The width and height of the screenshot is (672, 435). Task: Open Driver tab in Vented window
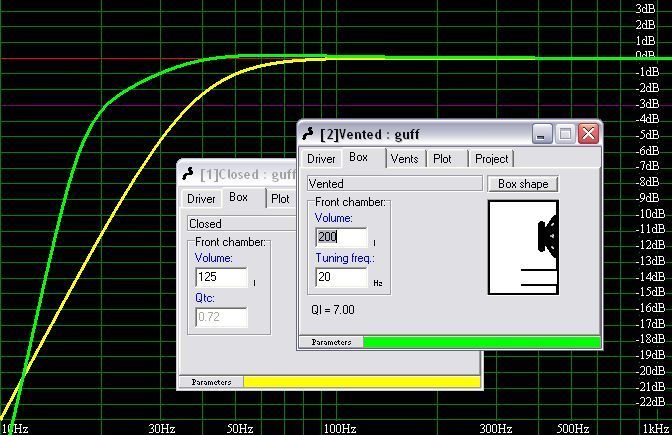pyautogui.click(x=321, y=159)
